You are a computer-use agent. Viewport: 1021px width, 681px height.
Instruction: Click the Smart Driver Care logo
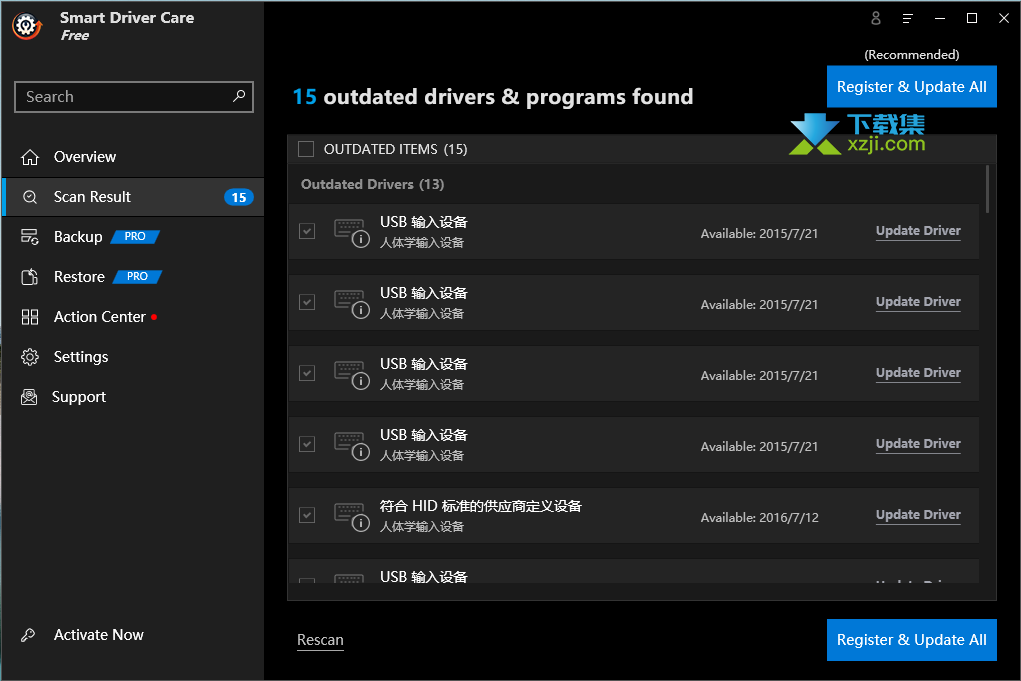27,26
